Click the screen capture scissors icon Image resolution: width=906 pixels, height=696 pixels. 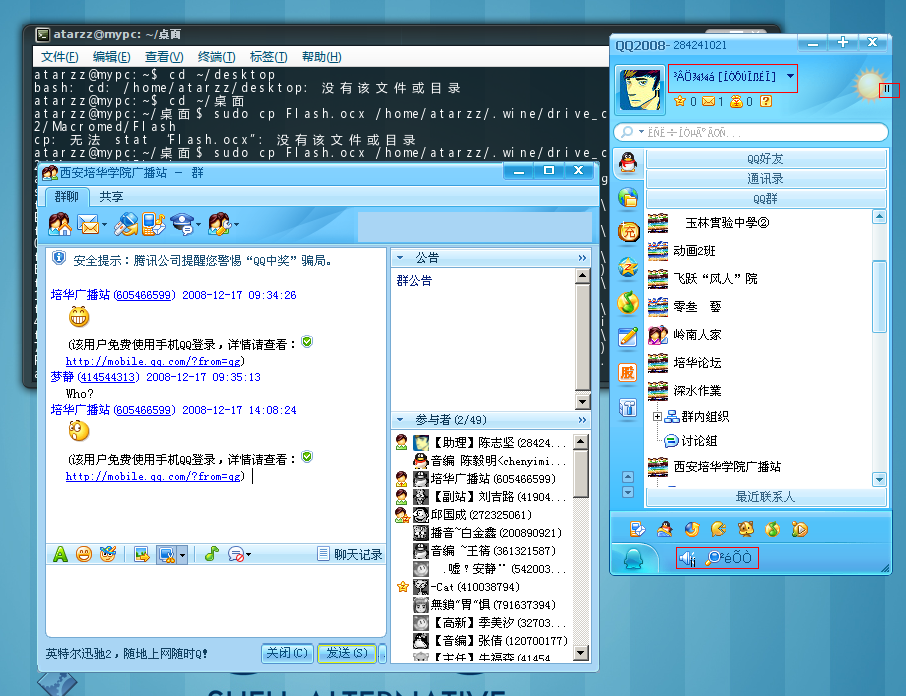click(167, 555)
